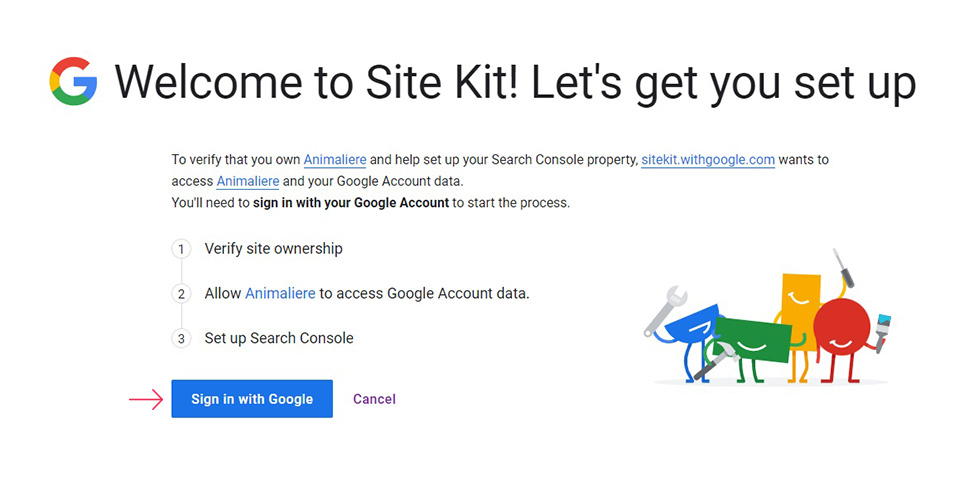Click the red circle character with paintbrush
The image size is (969, 485).
click(x=842, y=332)
